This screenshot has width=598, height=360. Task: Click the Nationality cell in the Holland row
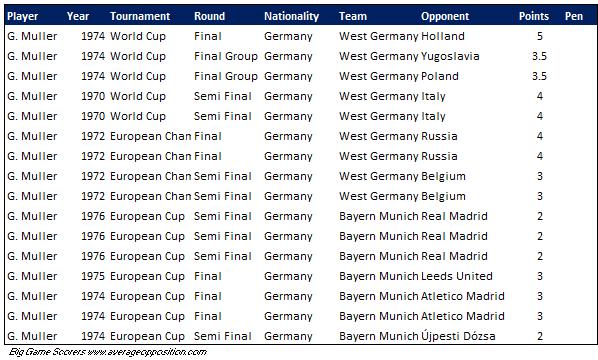click(x=288, y=36)
